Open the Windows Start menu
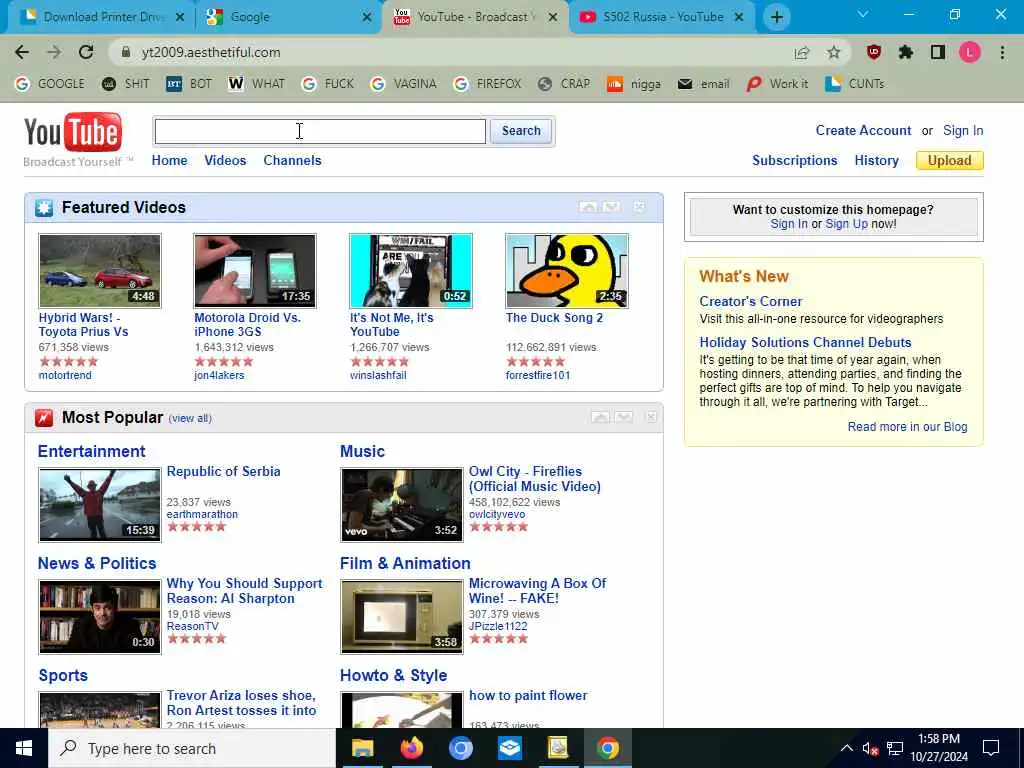The width and height of the screenshot is (1024, 768). (x=24, y=748)
